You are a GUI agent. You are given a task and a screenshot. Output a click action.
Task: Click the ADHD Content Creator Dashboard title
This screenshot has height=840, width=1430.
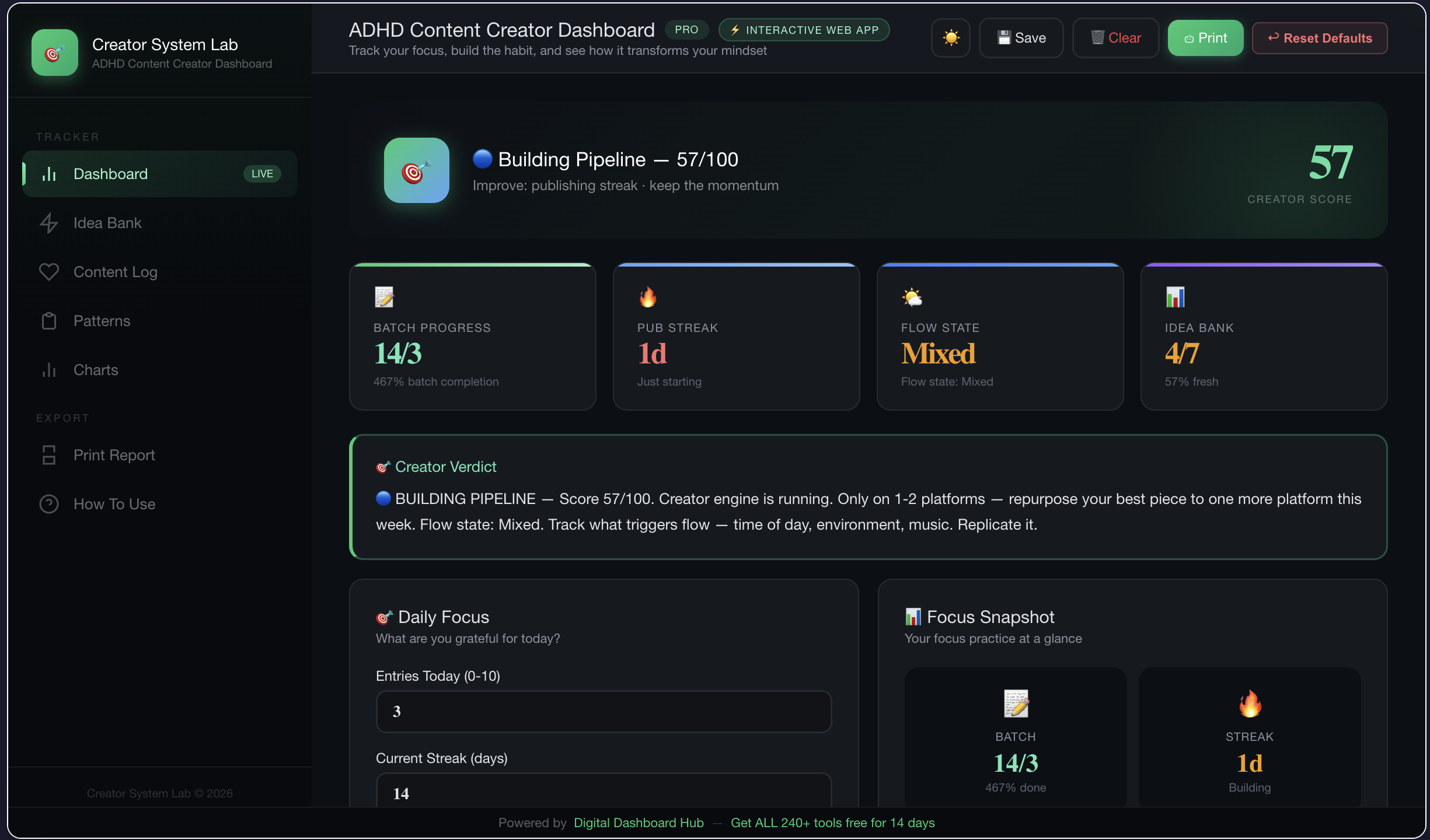click(502, 30)
